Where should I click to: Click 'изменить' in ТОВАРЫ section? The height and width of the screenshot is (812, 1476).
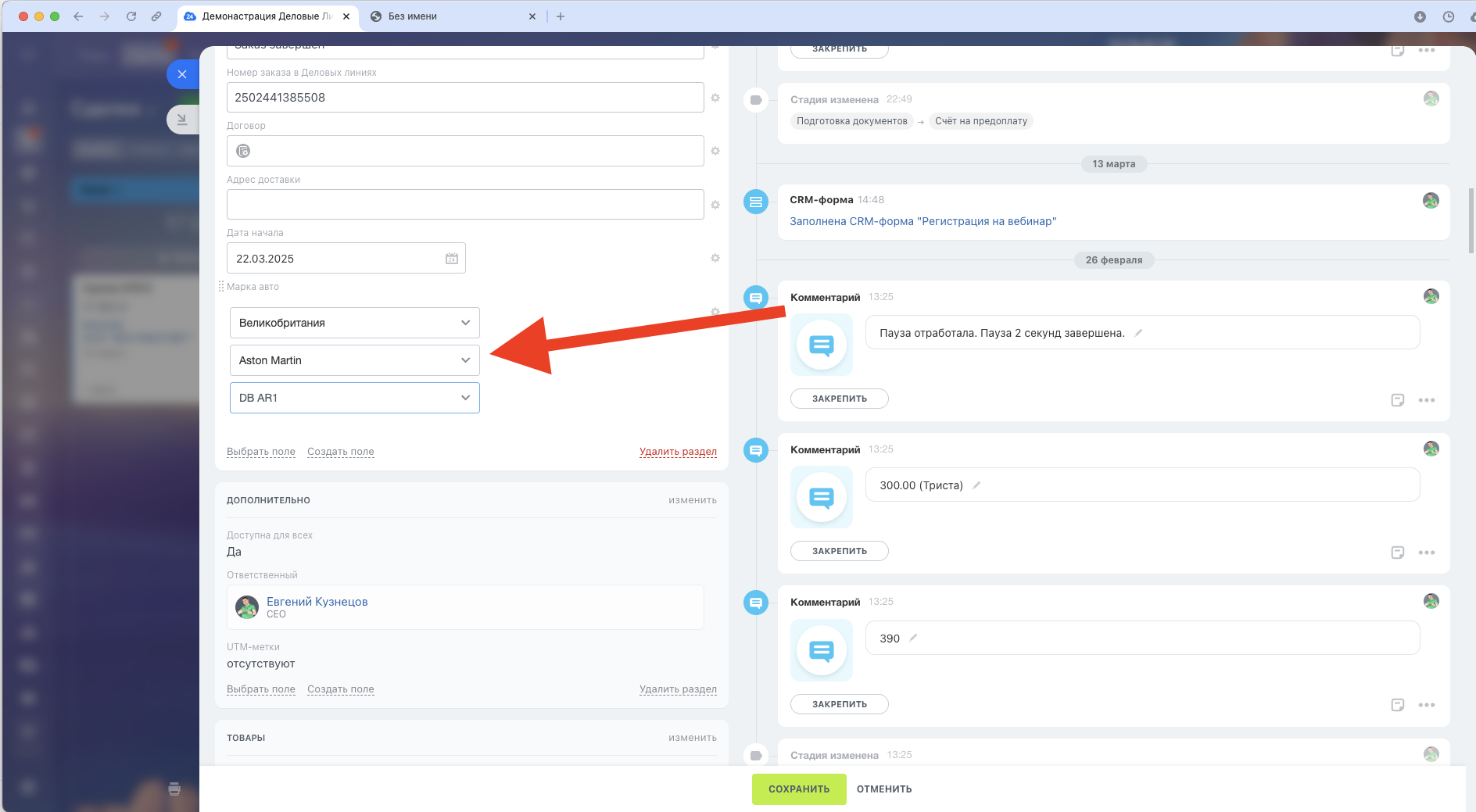(x=693, y=738)
